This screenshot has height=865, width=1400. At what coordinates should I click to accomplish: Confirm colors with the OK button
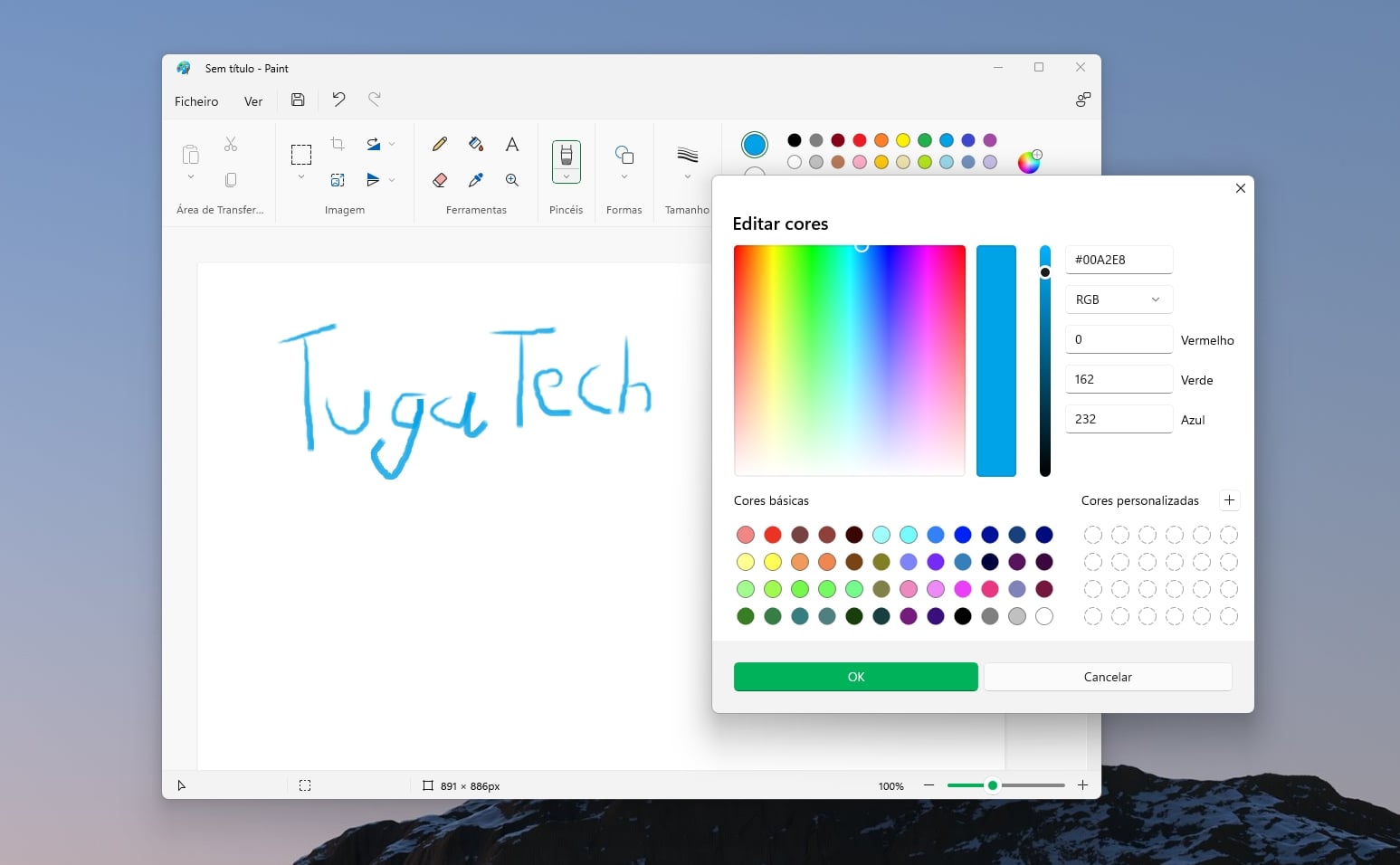(856, 677)
